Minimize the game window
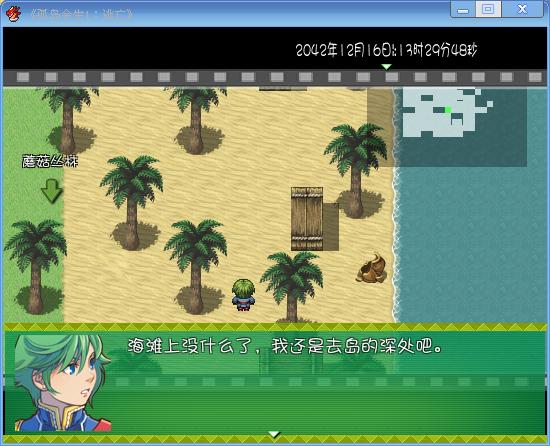The width and height of the screenshot is (550, 446). 463,10
